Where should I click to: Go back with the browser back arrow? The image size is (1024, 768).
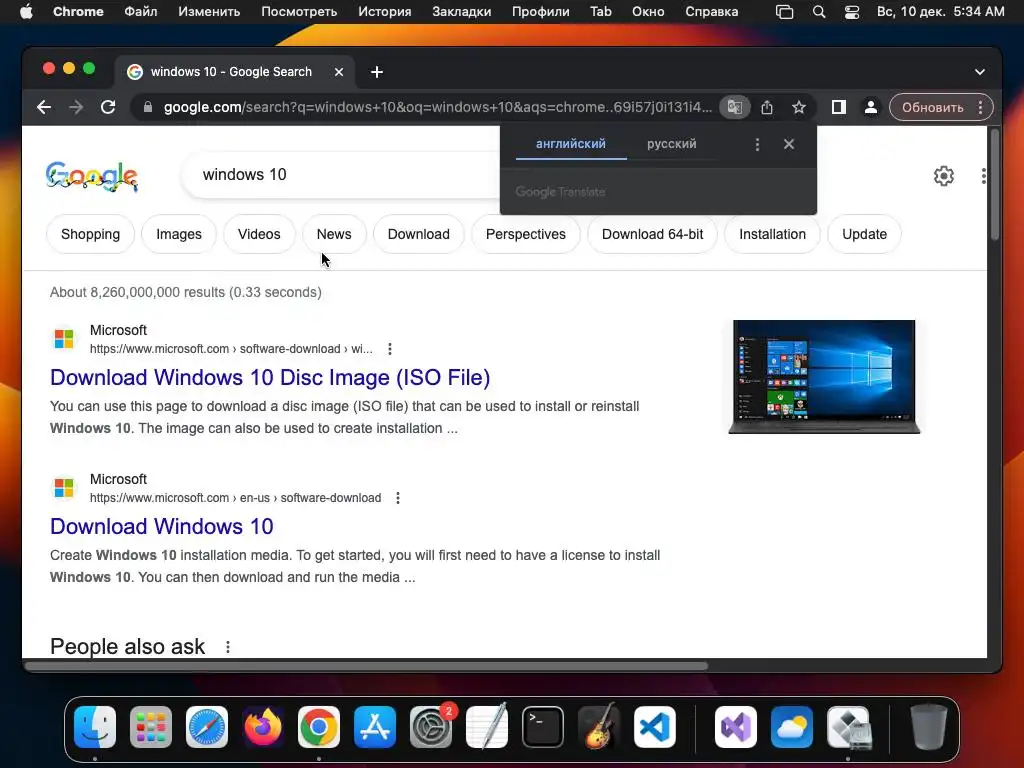pyautogui.click(x=44, y=107)
